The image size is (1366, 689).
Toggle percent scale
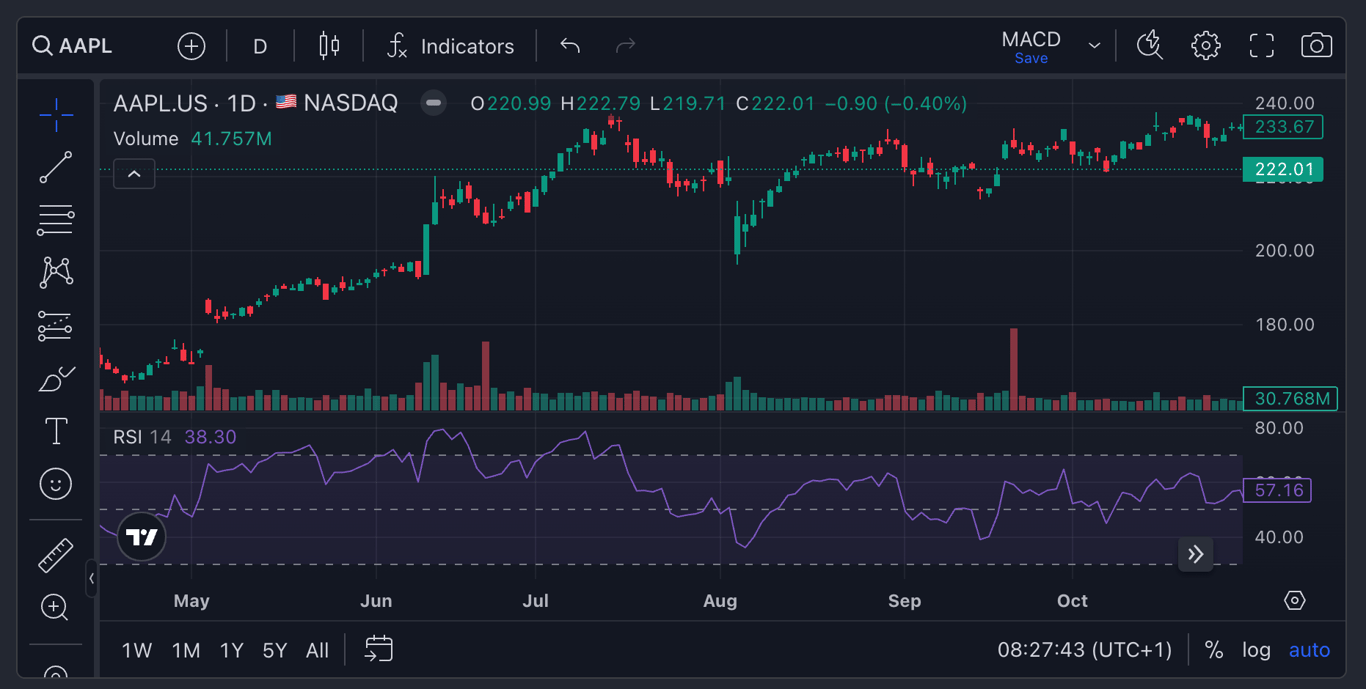1214,650
